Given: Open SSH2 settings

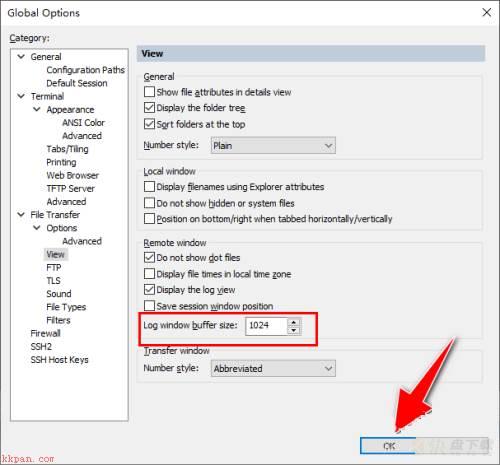Looking at the screenshot, I should tap(41, 346).
